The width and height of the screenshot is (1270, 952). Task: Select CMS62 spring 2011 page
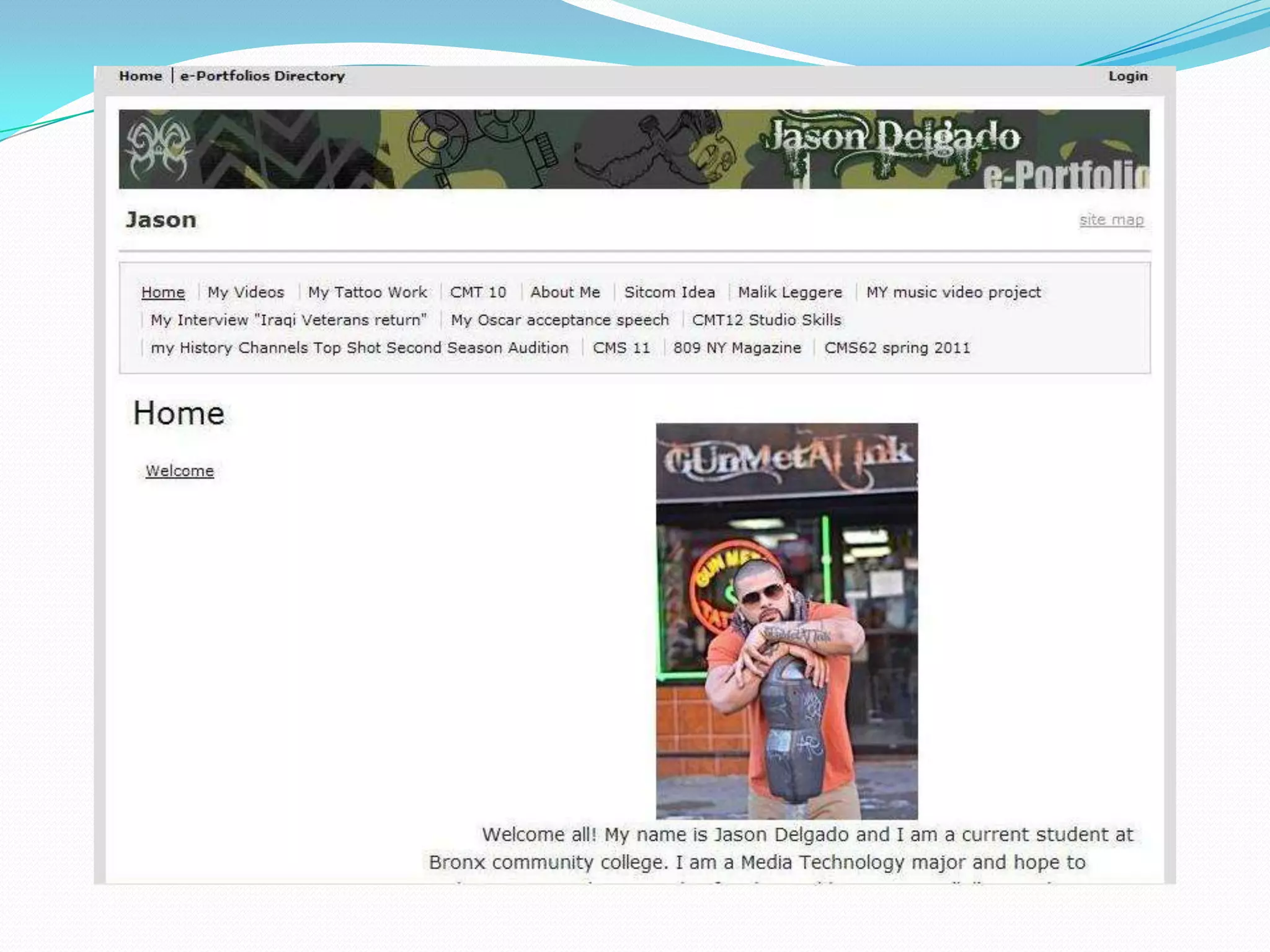pyautogui.click(x=897, y=348)
